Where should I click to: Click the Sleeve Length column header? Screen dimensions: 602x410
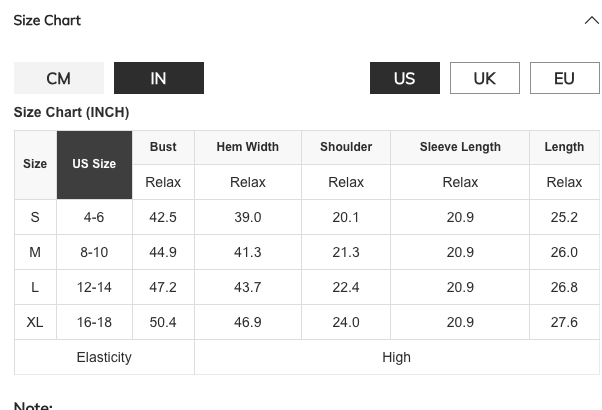460,147
